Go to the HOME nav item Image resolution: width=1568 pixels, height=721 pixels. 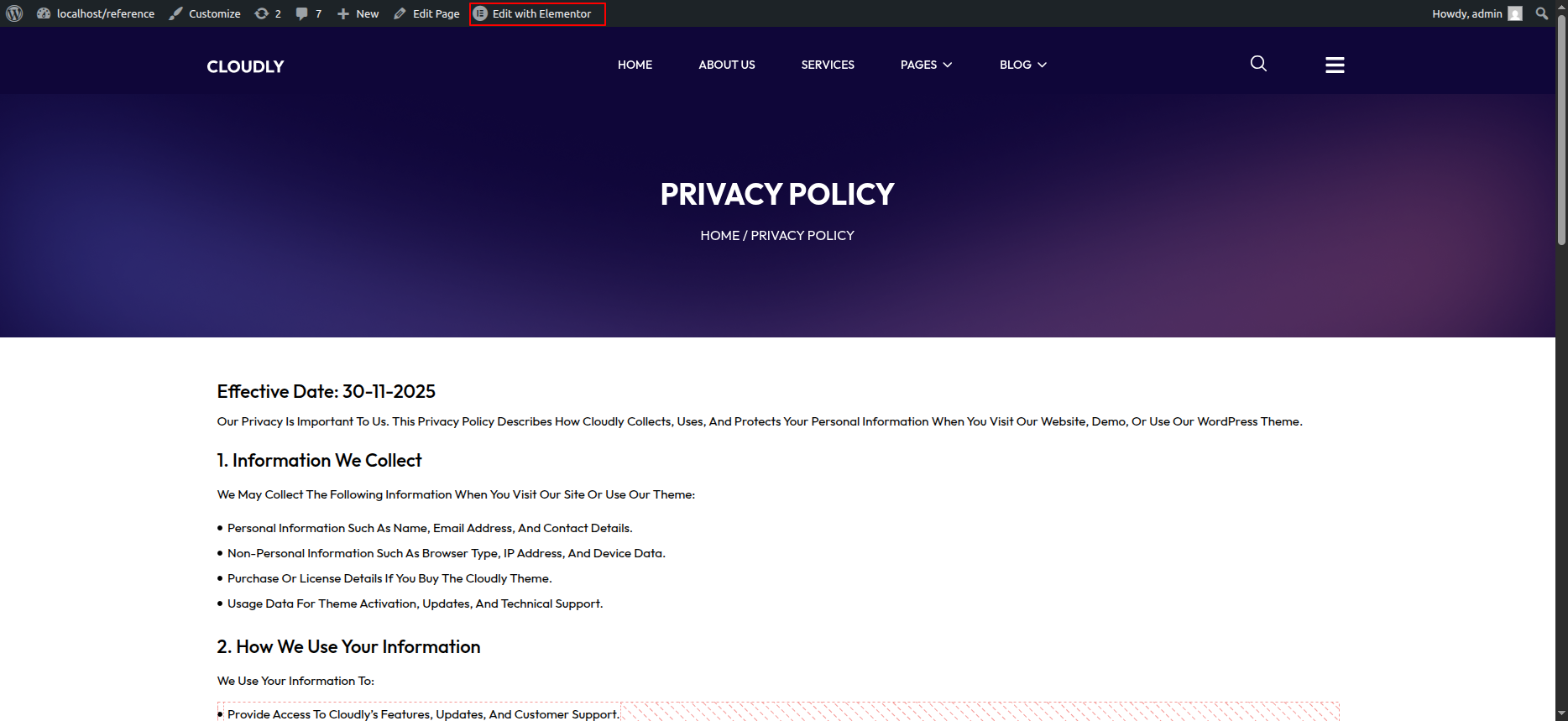pyautogui.click(x=635, y=65)
